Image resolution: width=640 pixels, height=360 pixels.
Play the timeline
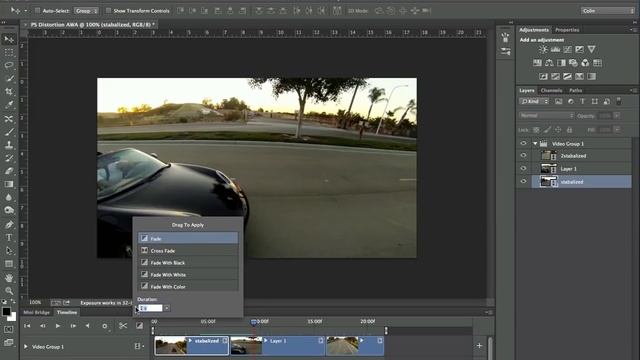pos(58,326)
